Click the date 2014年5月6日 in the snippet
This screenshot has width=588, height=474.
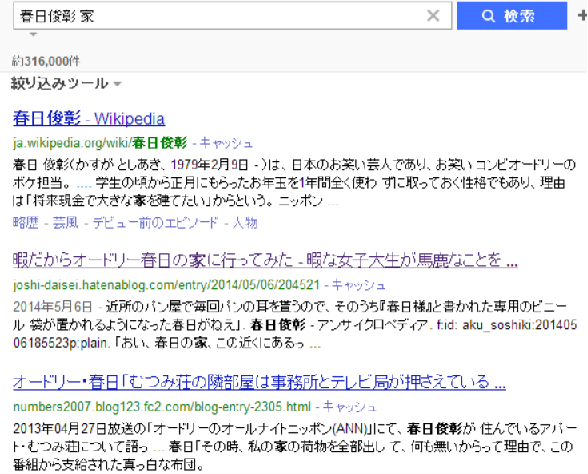point(52,307)
